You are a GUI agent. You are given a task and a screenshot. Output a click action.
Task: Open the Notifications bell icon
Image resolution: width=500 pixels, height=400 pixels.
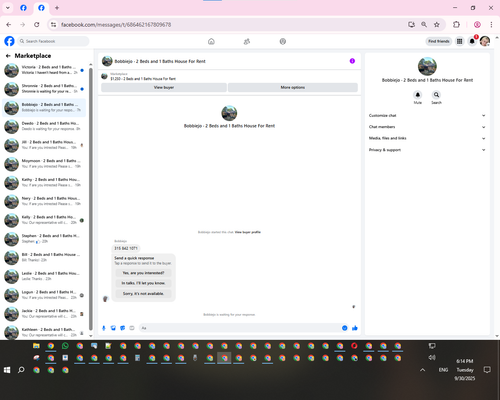[x=472, y=41]
